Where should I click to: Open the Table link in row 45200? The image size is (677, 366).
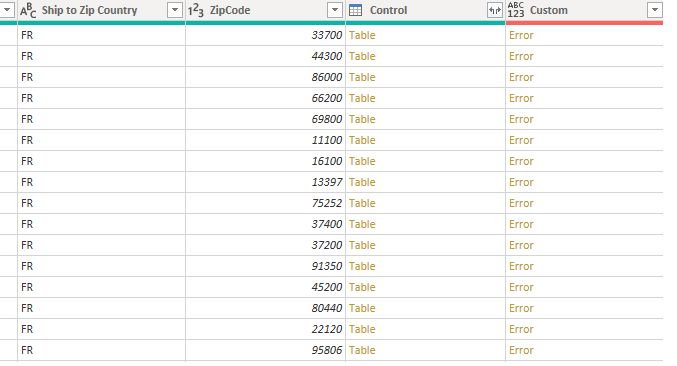tap(362, 287)
